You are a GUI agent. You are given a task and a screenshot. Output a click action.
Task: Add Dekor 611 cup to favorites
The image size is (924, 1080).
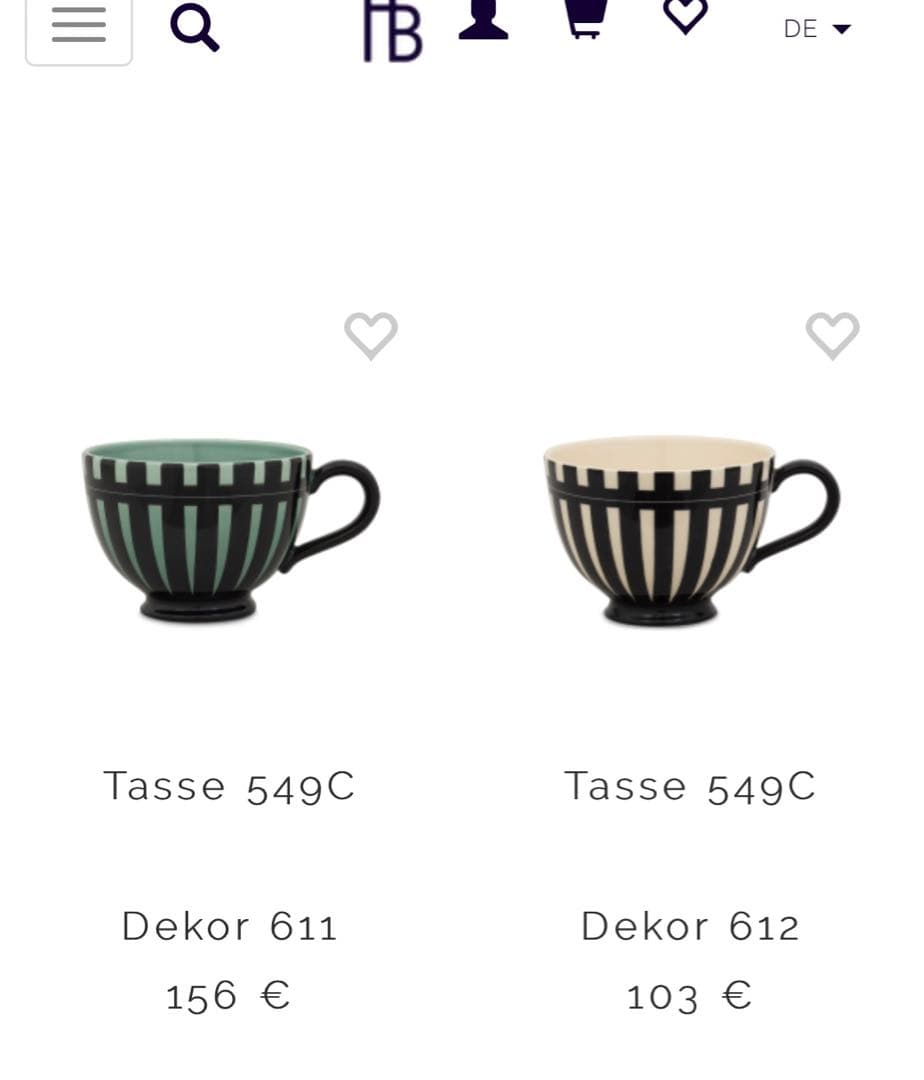tap(371, 336)
